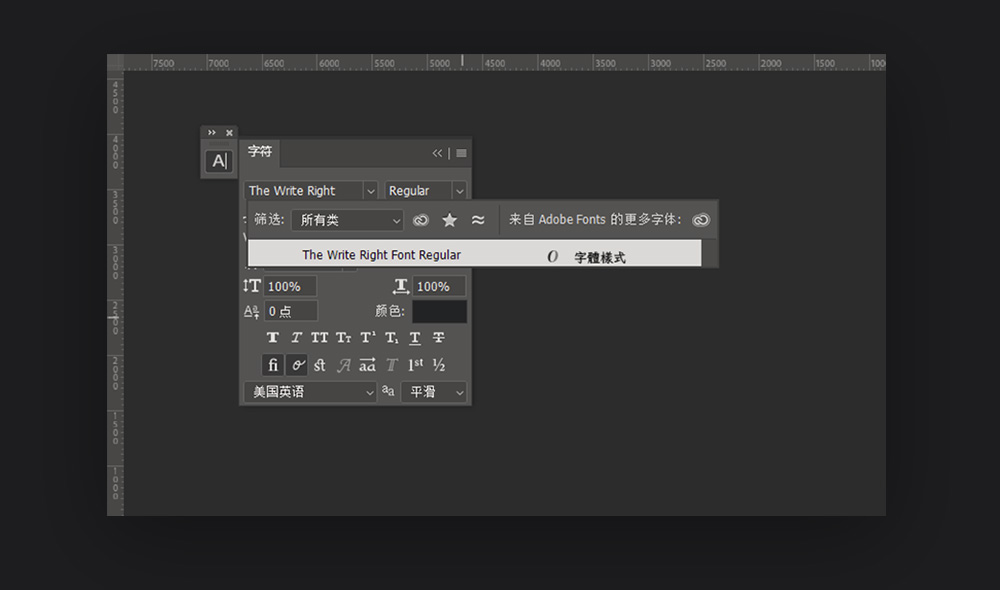Viewport: 1000px width, 590px height.
Task: Toggle Faux Italic text style
Action: [296, 338]
